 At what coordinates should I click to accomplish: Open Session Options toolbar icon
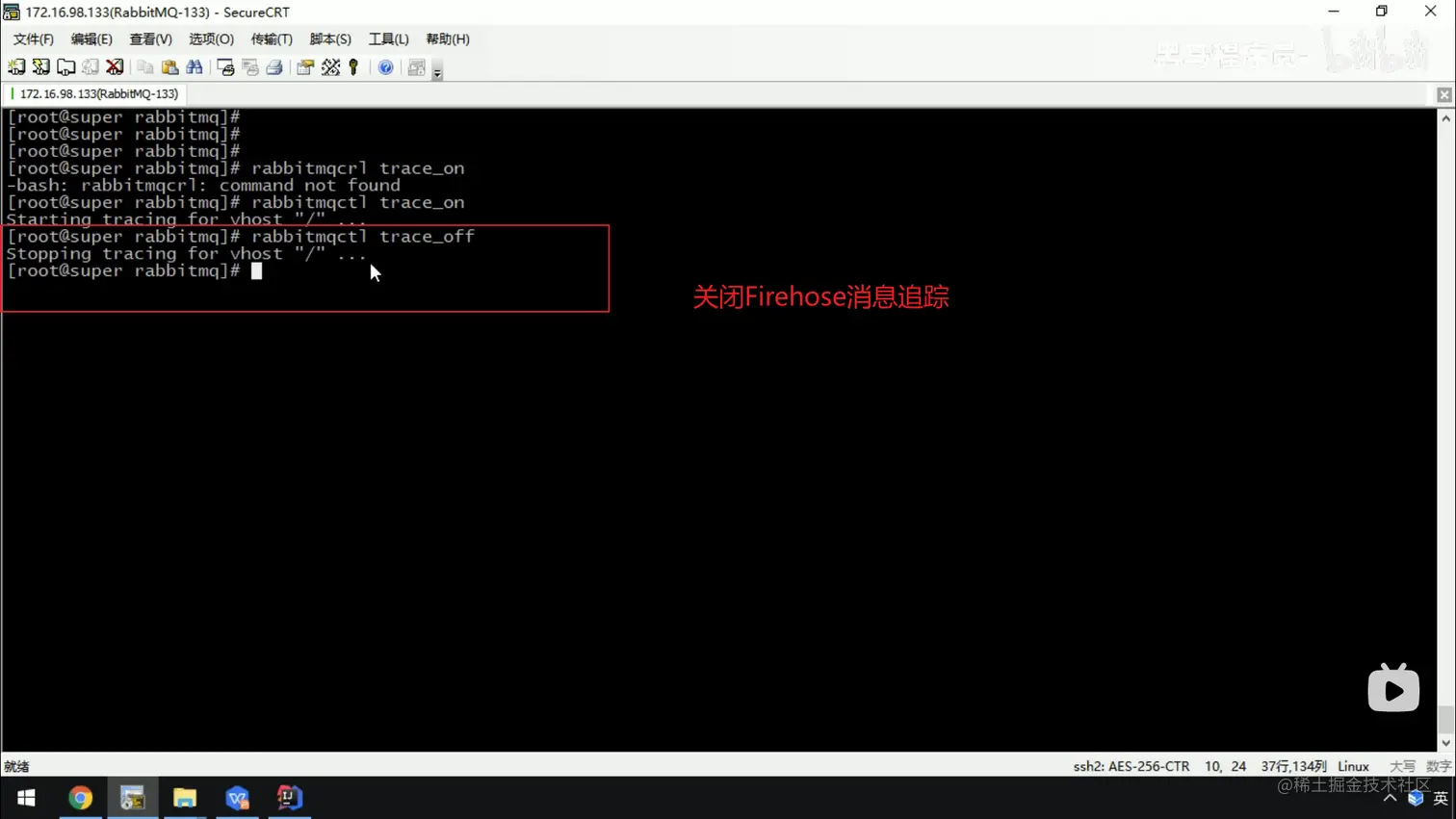coord(305,67)
